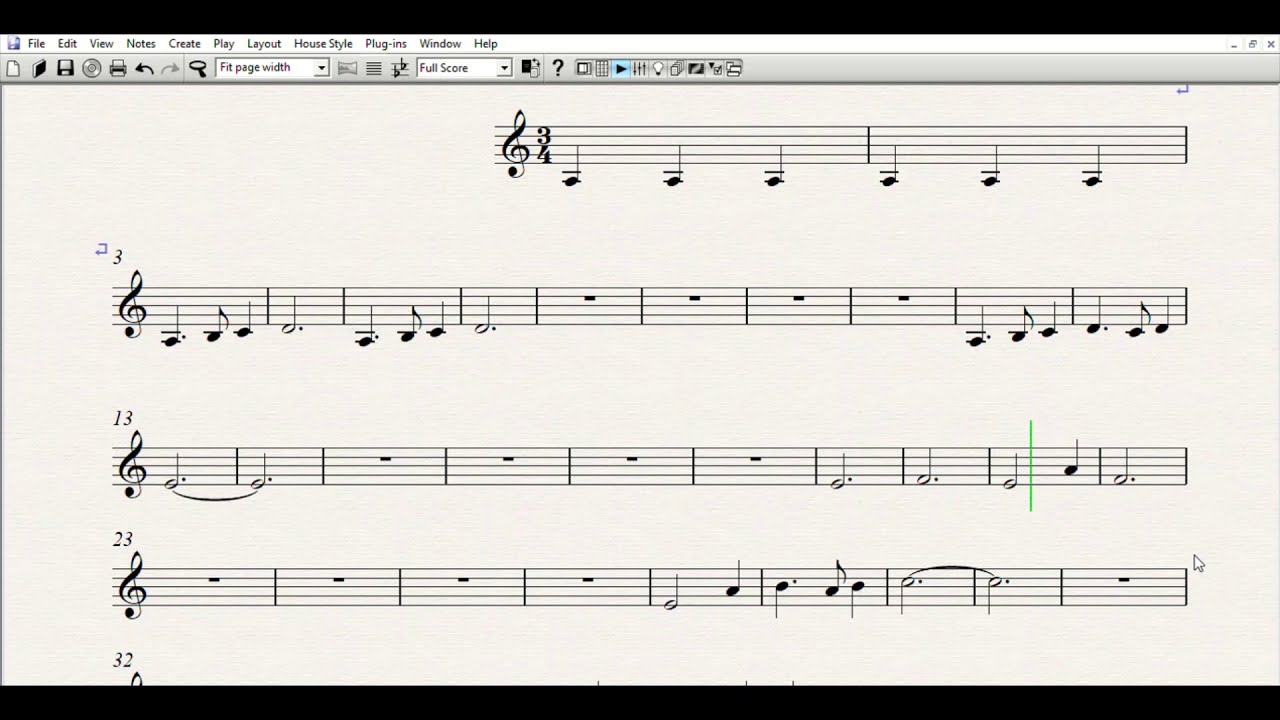Click bar number 32

point(122,660)
